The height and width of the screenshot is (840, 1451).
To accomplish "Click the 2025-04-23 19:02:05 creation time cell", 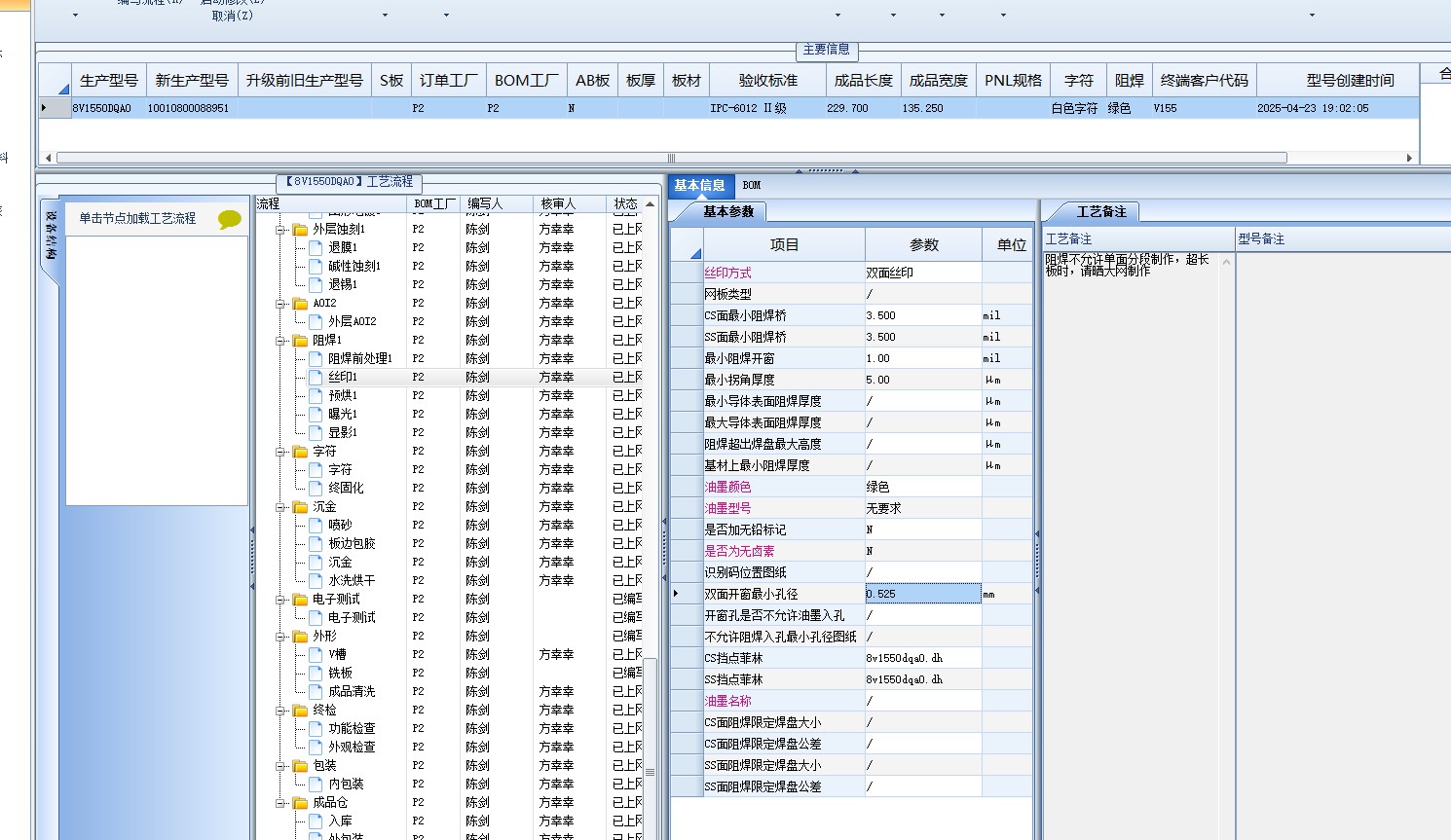I will (1338, 108).
